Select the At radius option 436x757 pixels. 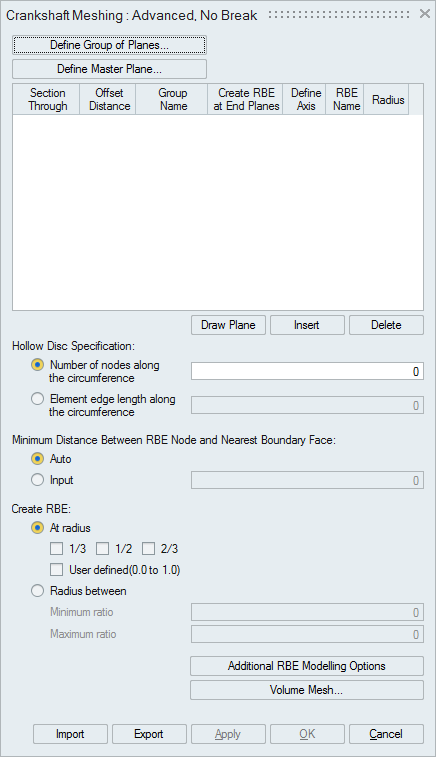click(37, 528)
